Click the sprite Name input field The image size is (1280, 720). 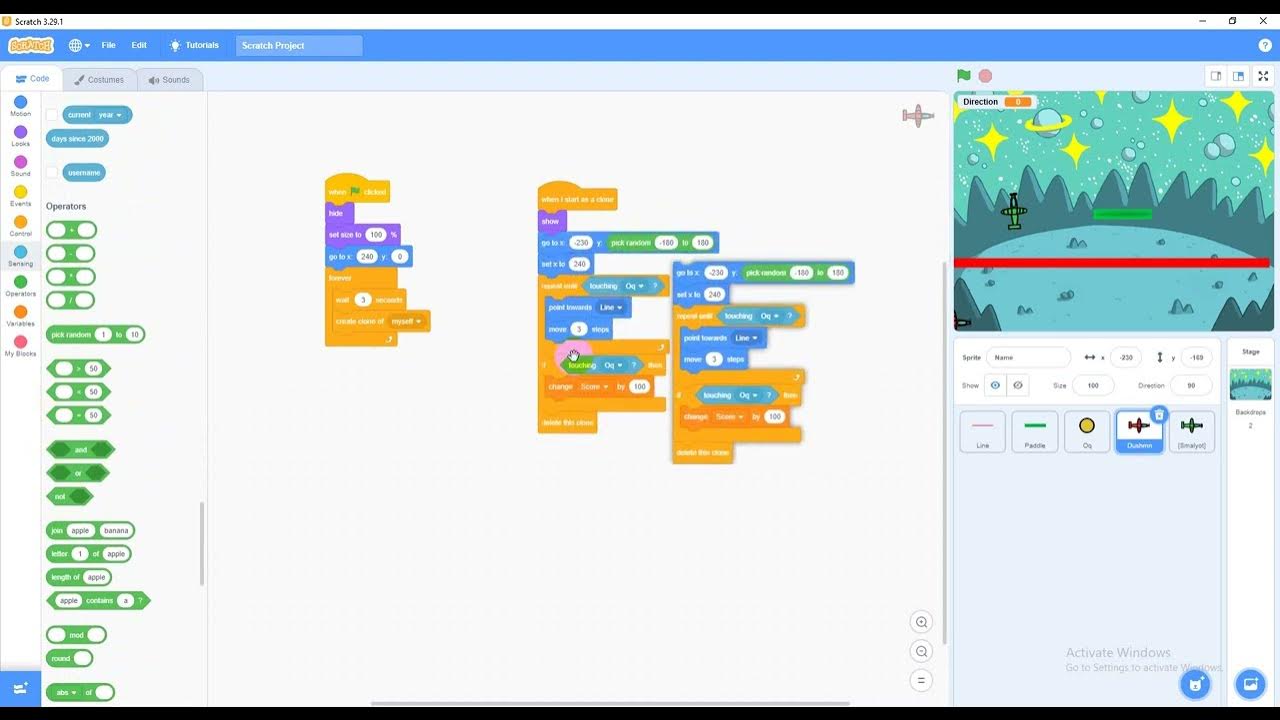tap(1028, 357)
